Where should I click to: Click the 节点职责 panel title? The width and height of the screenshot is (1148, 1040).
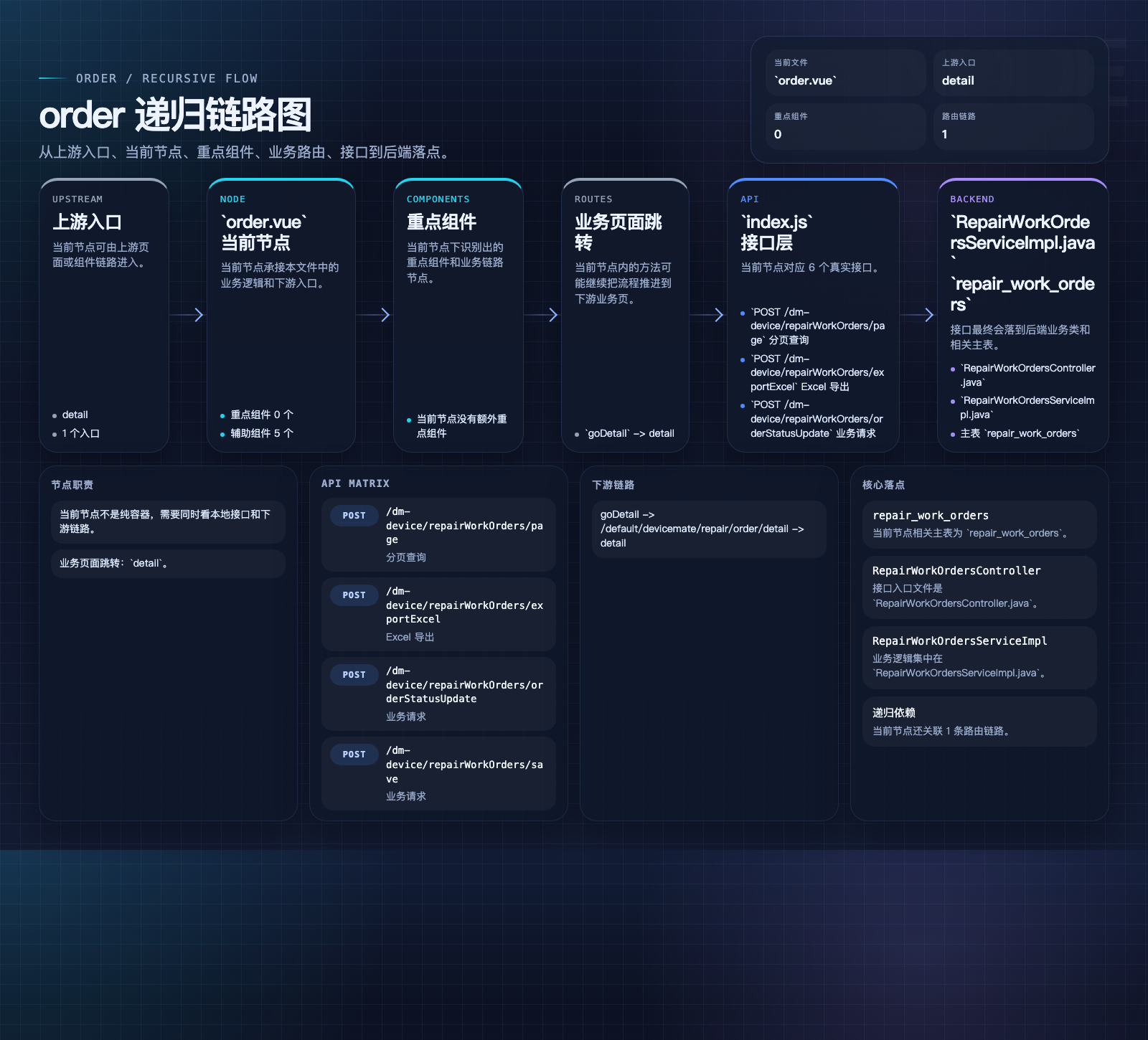click(72, 485)
